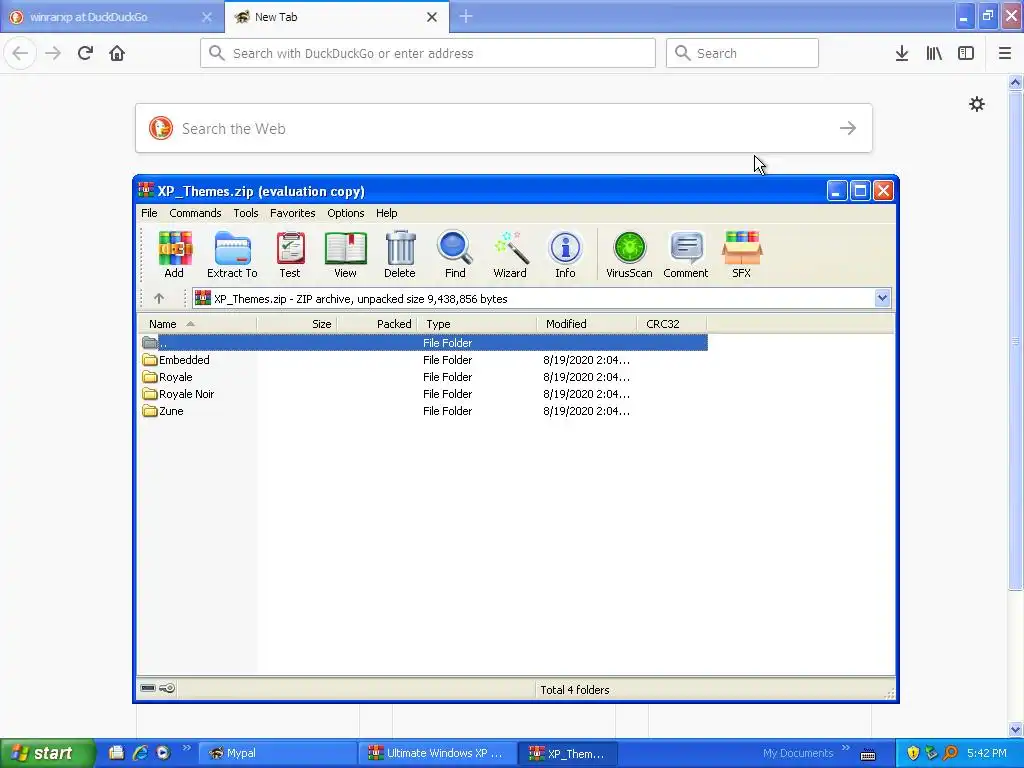The image size is (1024, 768).
Task: Click the Internet Explorer quick launch icon
Action: tap(140, 753)
